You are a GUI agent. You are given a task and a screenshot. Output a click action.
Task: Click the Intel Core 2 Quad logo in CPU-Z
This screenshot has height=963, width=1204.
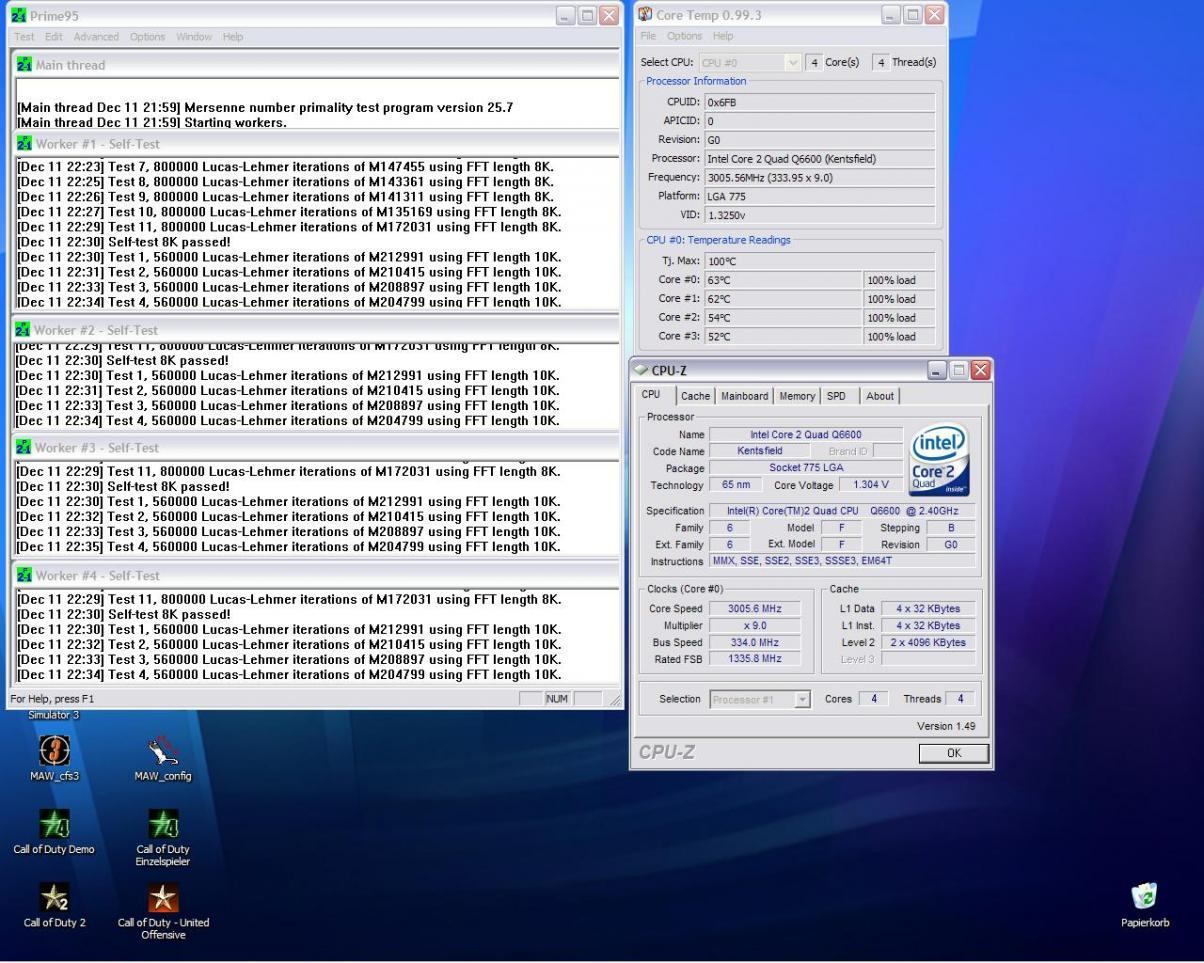pyautogui.click(x=939, y=461)
